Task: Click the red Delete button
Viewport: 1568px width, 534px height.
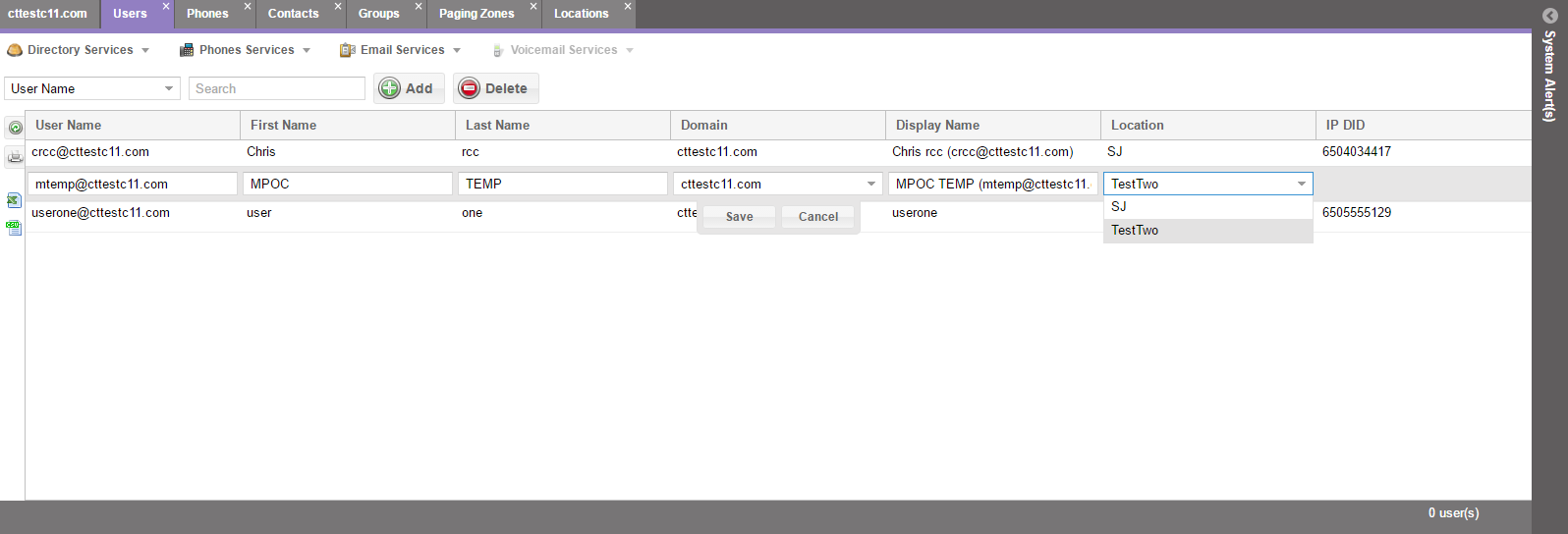Action: [x=496, y=88]
